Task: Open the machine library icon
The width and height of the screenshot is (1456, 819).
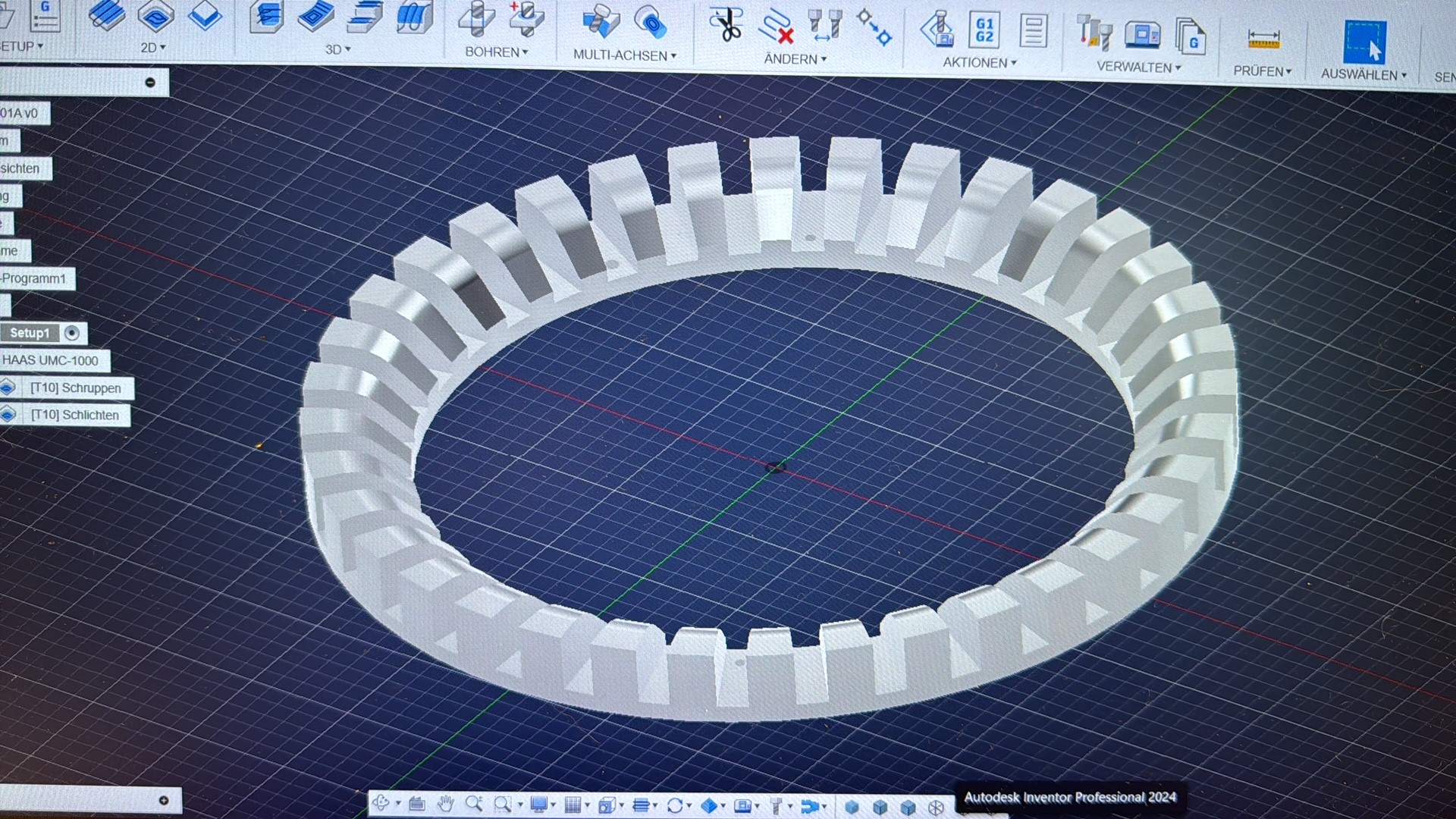Action: point(1143,35)
